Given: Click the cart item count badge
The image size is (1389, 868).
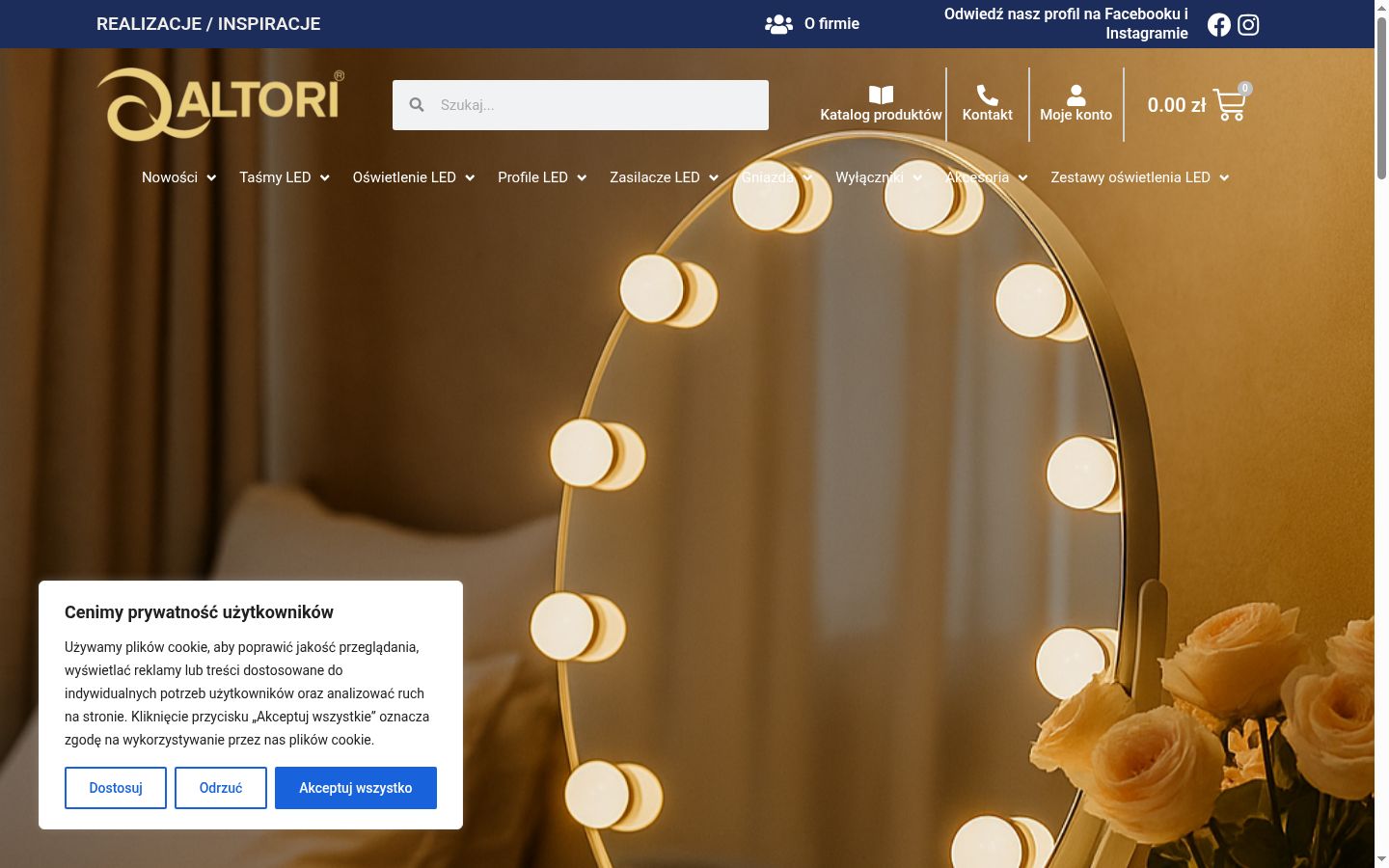Looking at the screenshot, I should (1245, 88).
